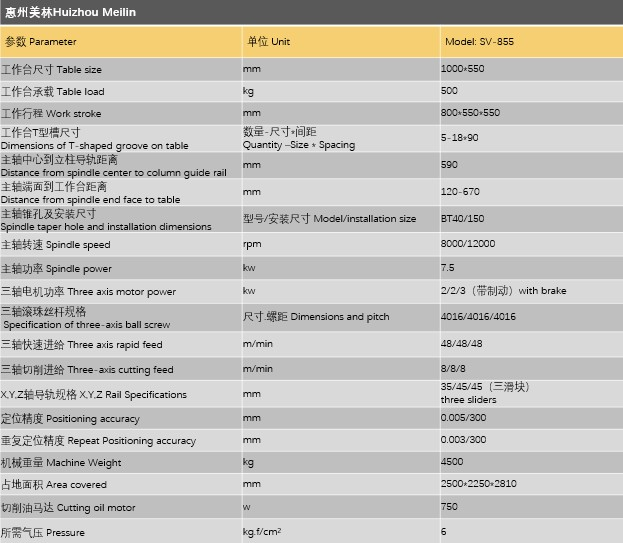Click the Positioning accuracy value 0.005/300
Image resolution: width=623 pixels, height=543 pixels.
pos(462,419)
